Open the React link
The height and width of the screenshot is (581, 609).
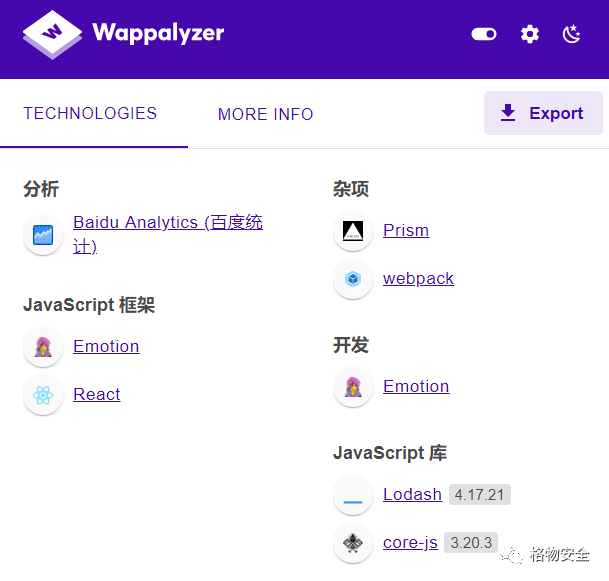(x=97, y=394)
